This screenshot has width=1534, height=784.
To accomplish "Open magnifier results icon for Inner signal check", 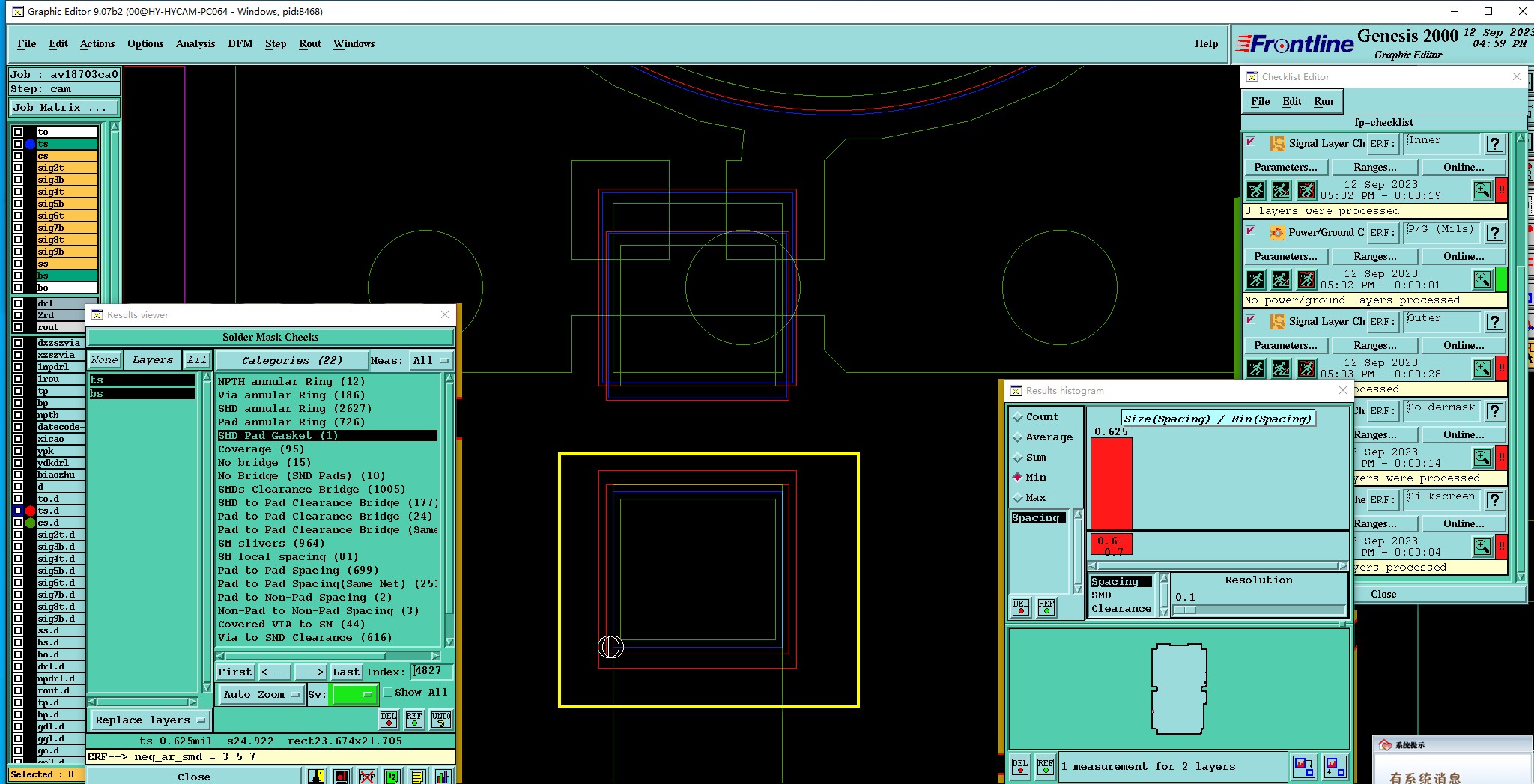I will click(x=1482, y=190).
